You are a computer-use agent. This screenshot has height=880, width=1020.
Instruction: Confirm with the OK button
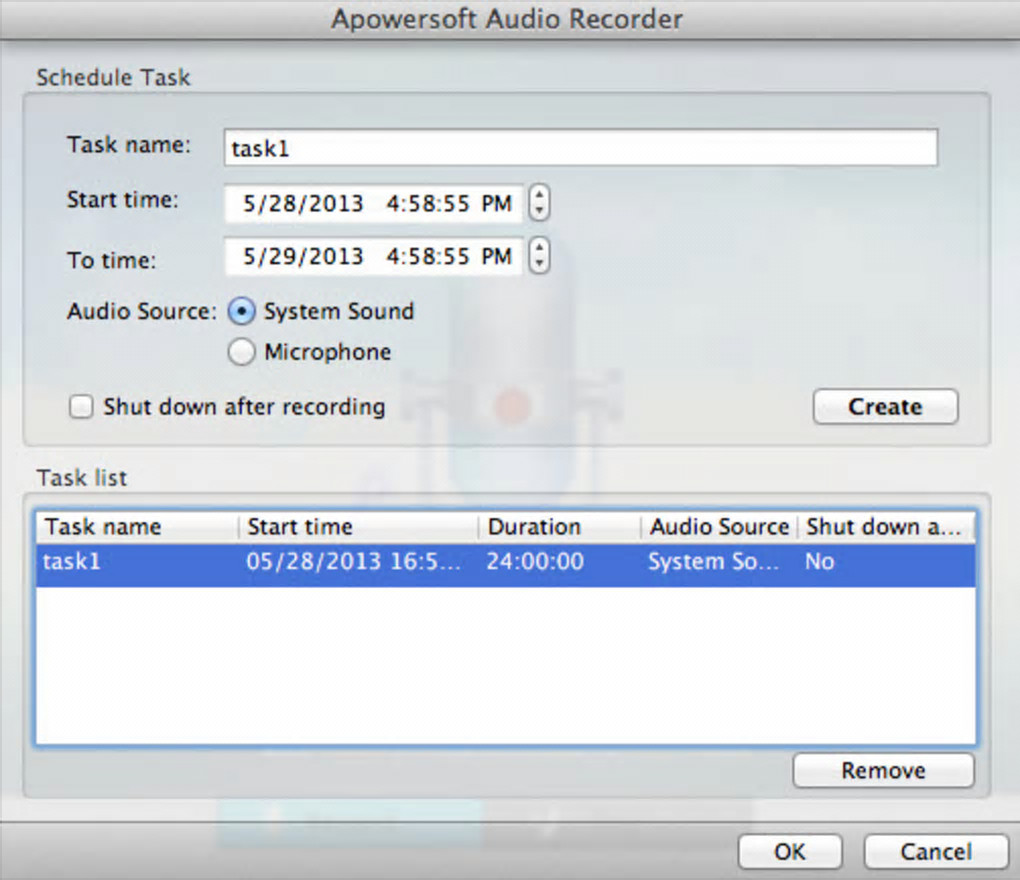(790, 851)
